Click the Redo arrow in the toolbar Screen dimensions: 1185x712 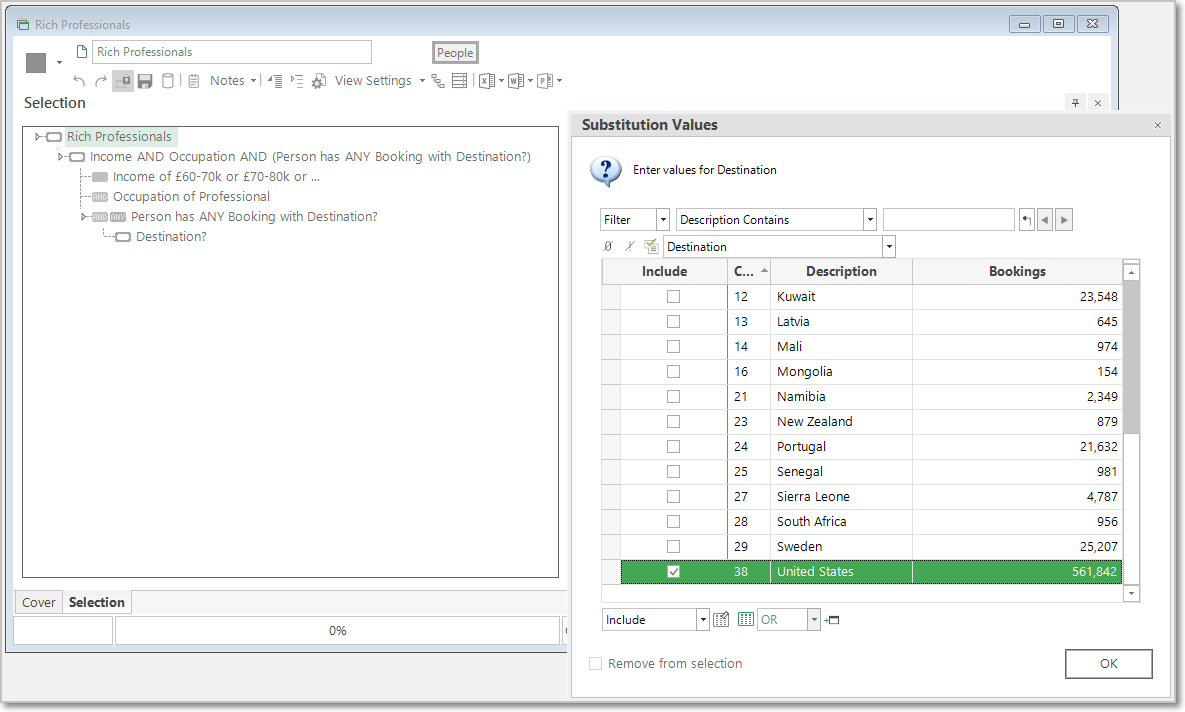(101, 81)
